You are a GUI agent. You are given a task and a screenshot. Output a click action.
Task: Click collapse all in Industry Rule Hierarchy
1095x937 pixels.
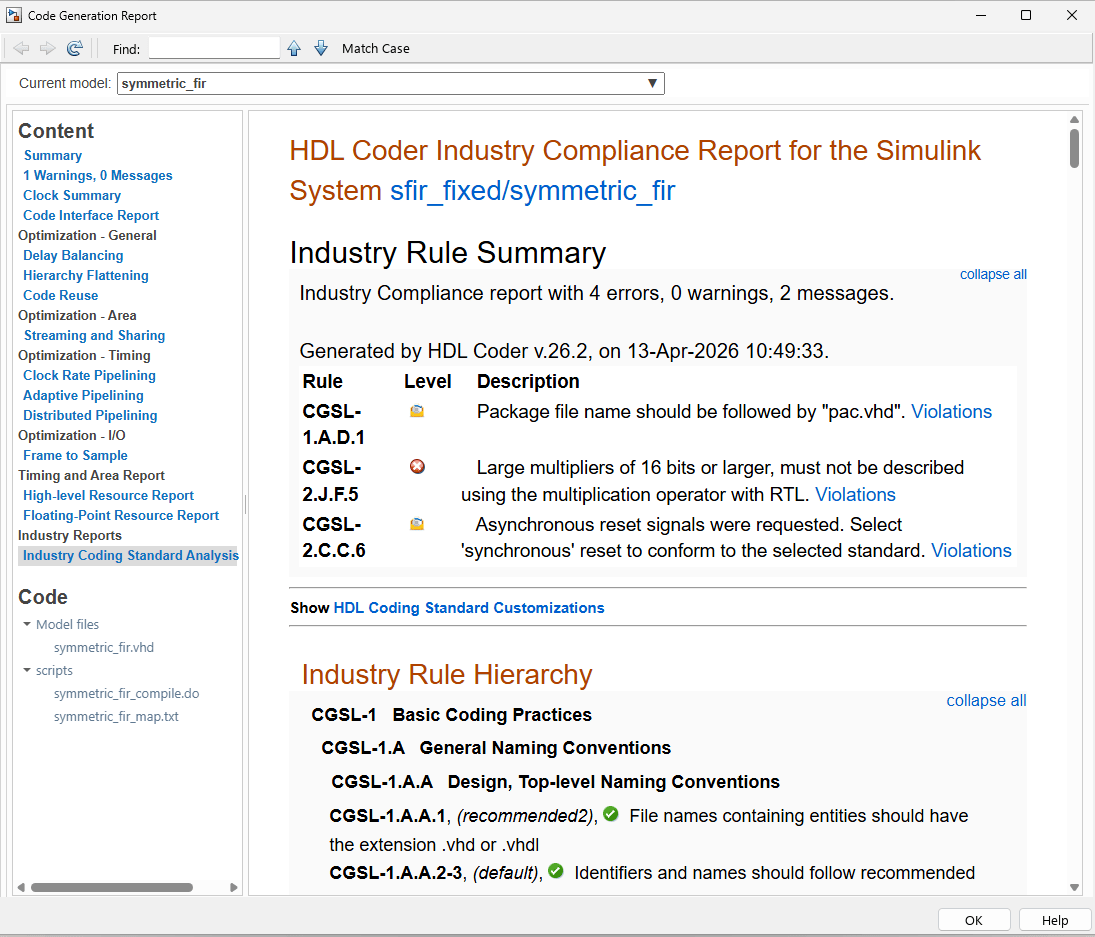(x=986, y=700)
